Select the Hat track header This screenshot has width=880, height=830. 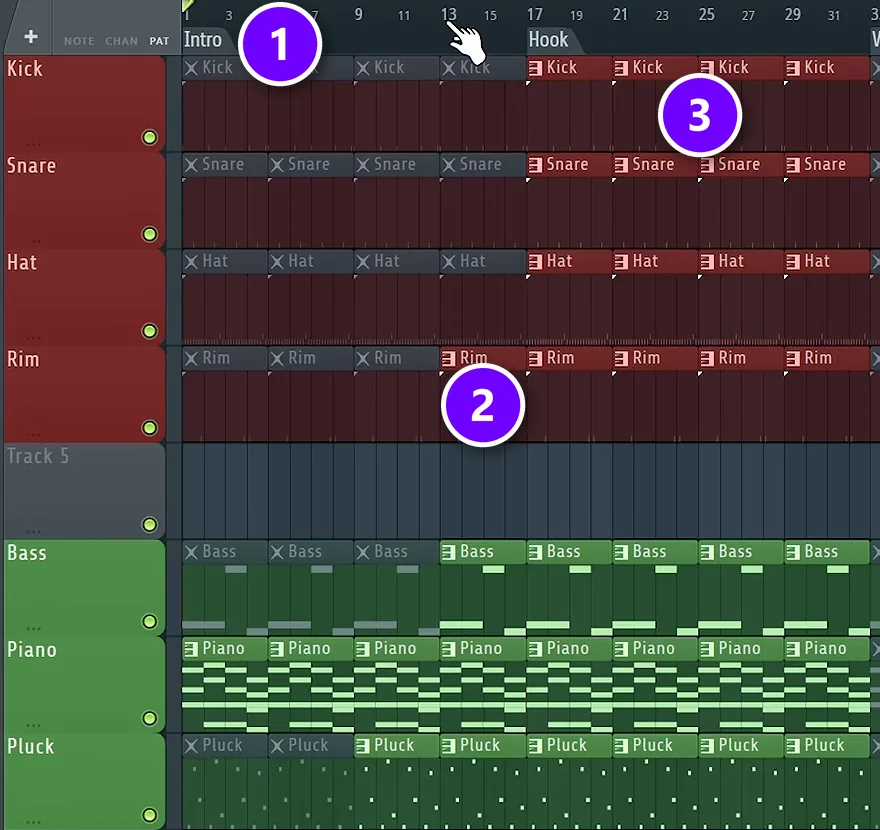click(84, 297)
